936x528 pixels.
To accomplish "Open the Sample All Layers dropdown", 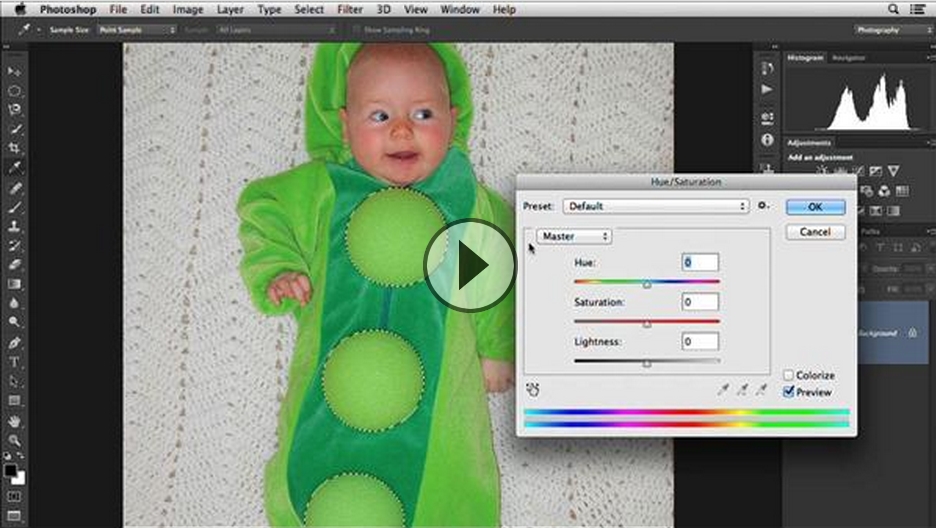I will (x=276, y=30).
